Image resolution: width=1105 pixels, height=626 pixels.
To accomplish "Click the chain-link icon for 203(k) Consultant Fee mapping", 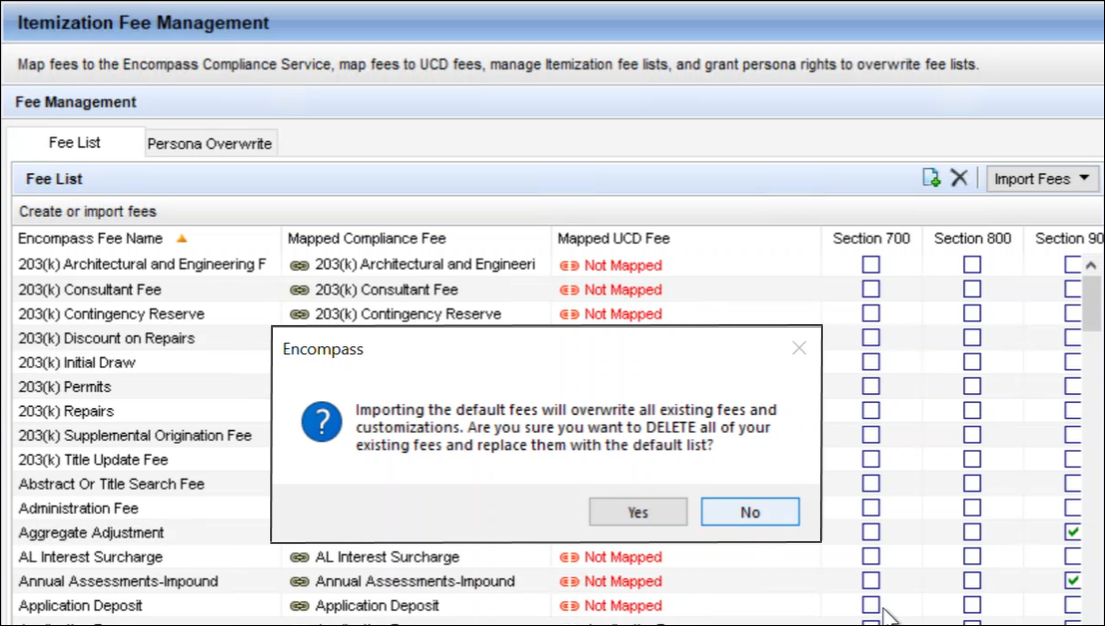I will (x=300, y=290).
